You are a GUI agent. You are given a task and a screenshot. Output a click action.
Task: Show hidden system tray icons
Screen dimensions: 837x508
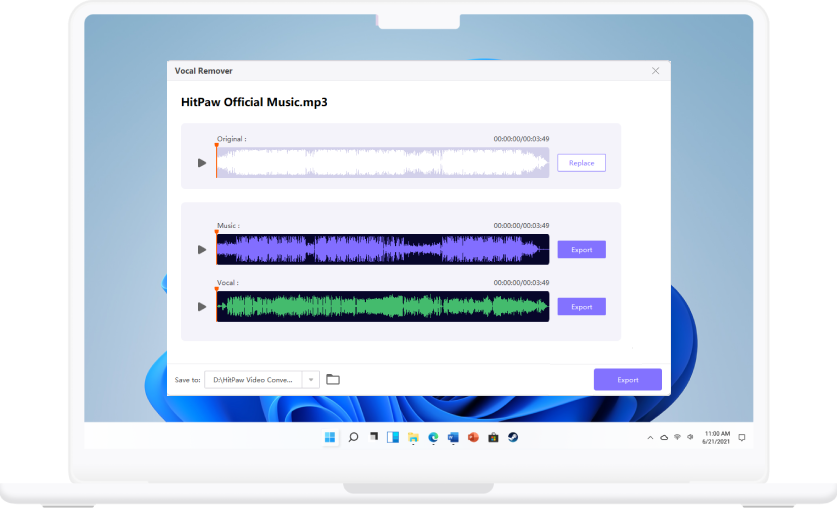pos(650,438)
